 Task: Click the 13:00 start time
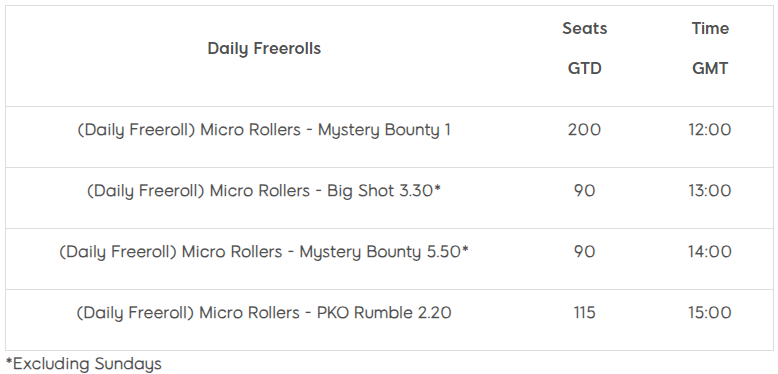[710, 191]
